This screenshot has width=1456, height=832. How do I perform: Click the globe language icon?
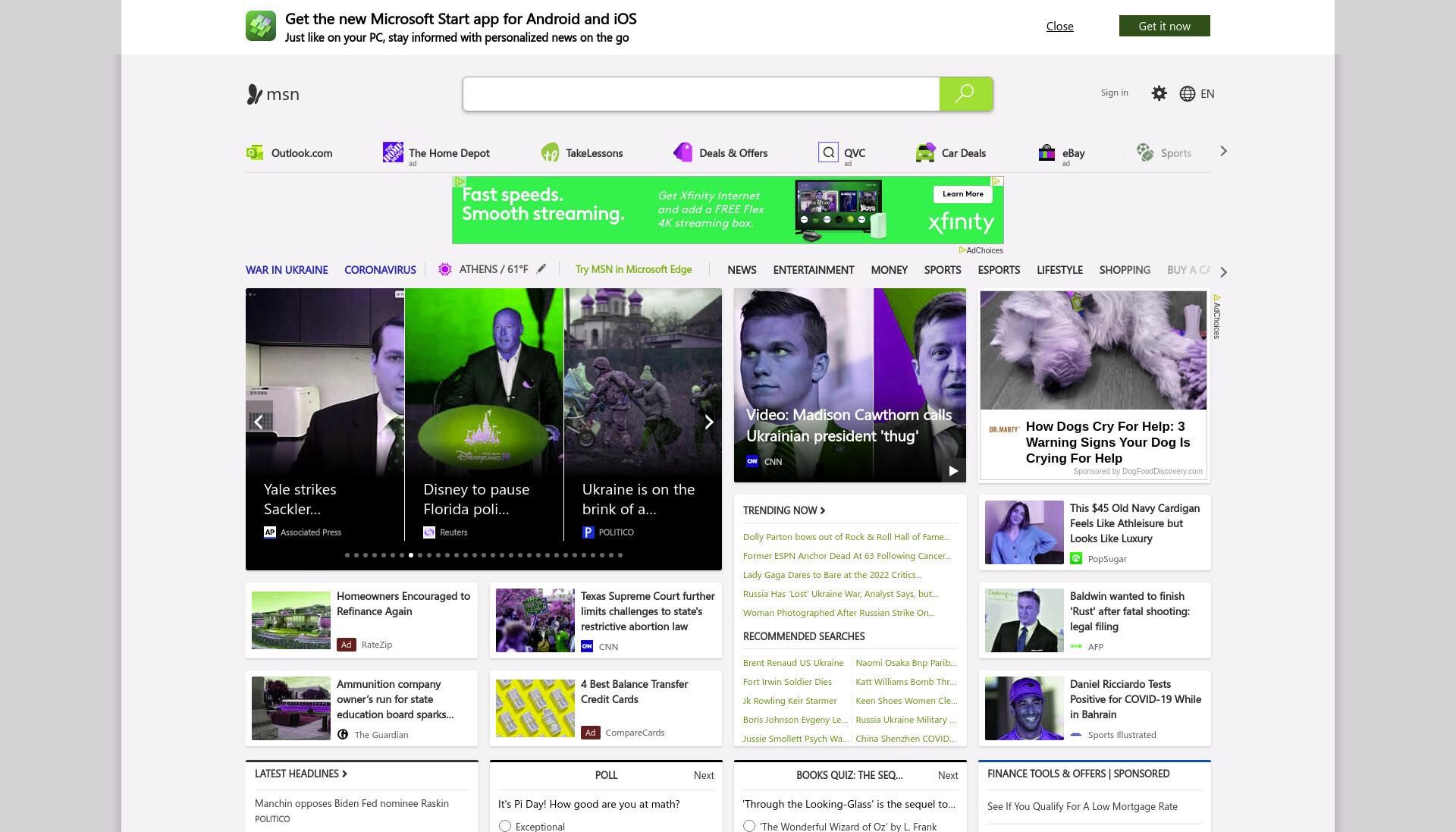tap(1188, 93)
